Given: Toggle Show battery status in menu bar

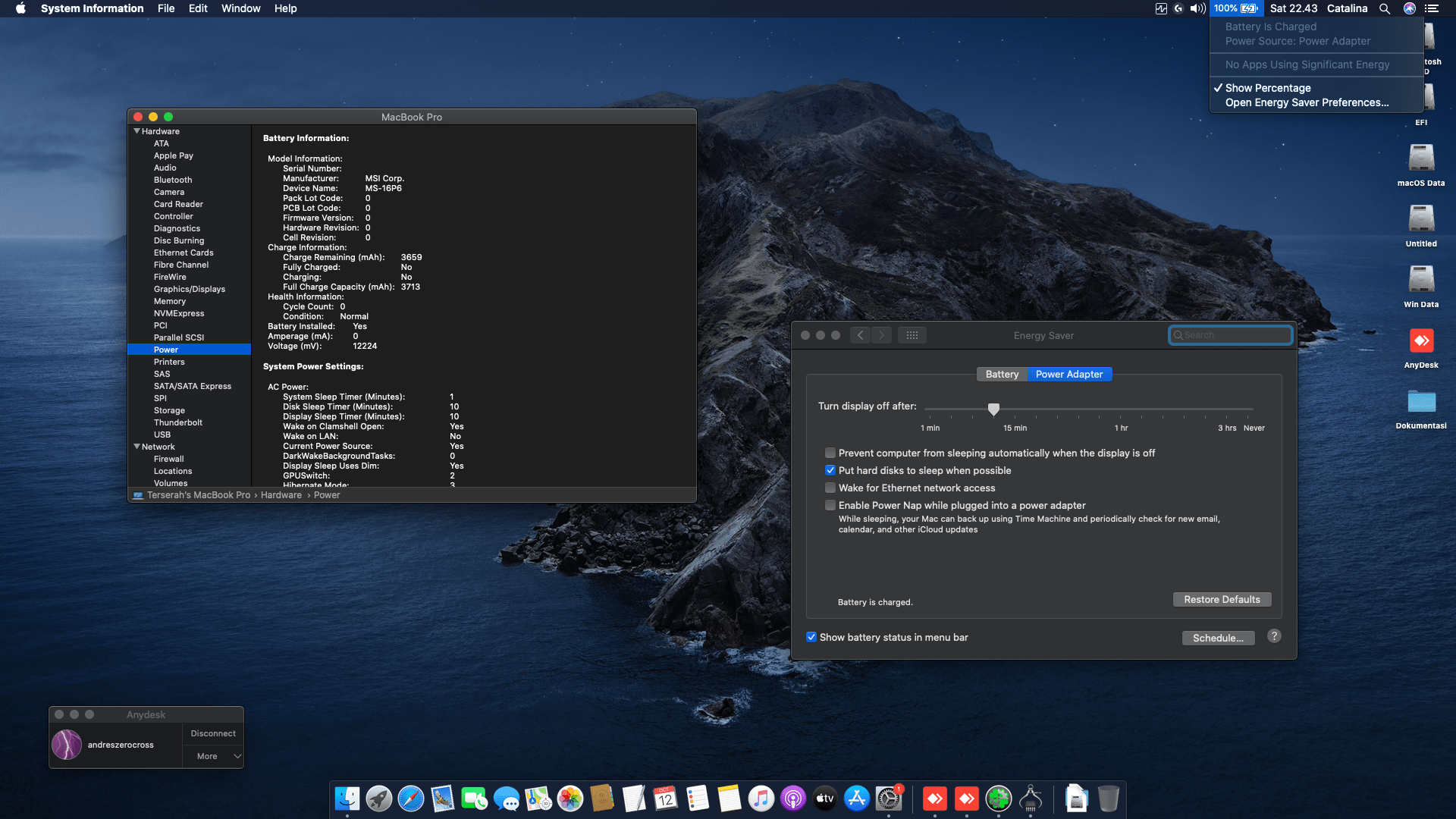Looking at the screenshot, I should (811, 637).
